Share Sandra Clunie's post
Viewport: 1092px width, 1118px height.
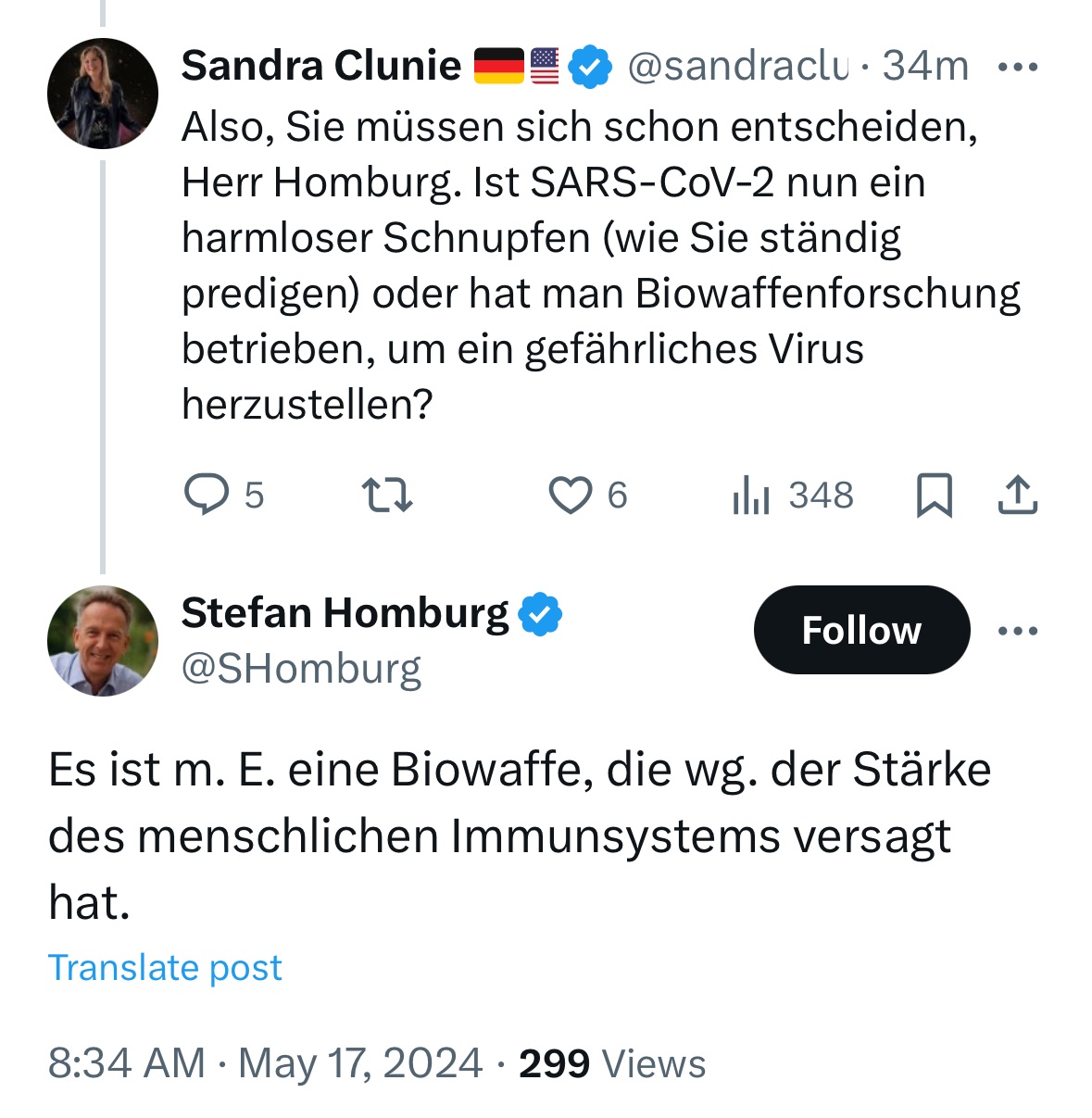click(x=1017, y=495)
